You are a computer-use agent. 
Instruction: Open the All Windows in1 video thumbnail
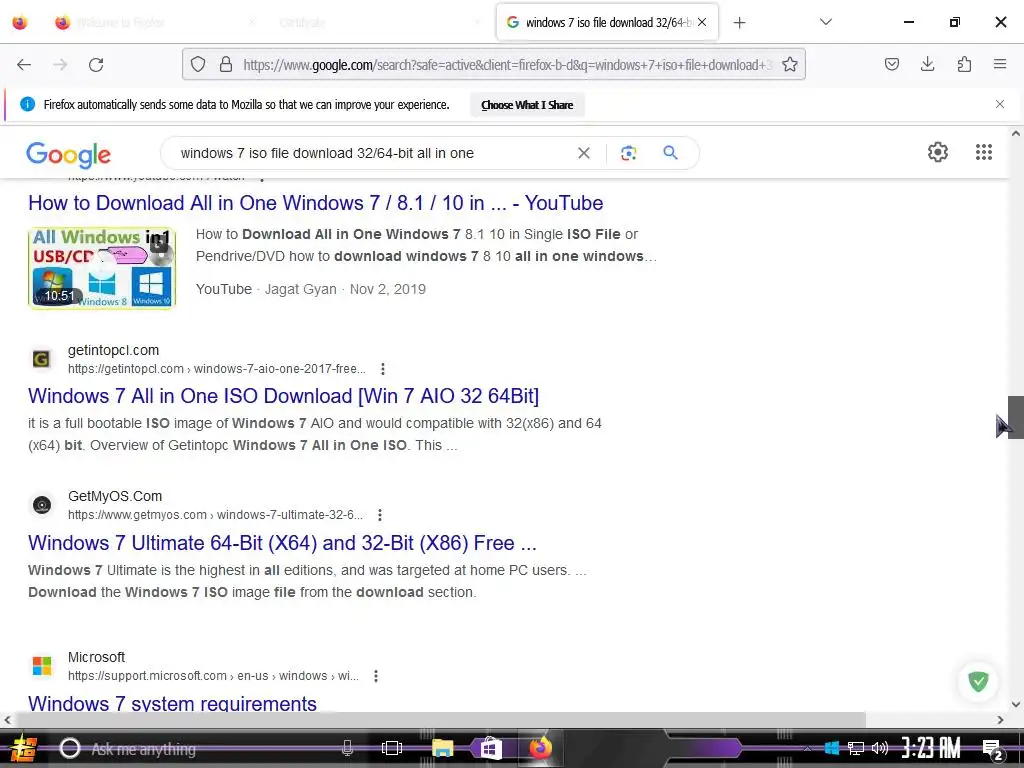click(x=102, y=268)
